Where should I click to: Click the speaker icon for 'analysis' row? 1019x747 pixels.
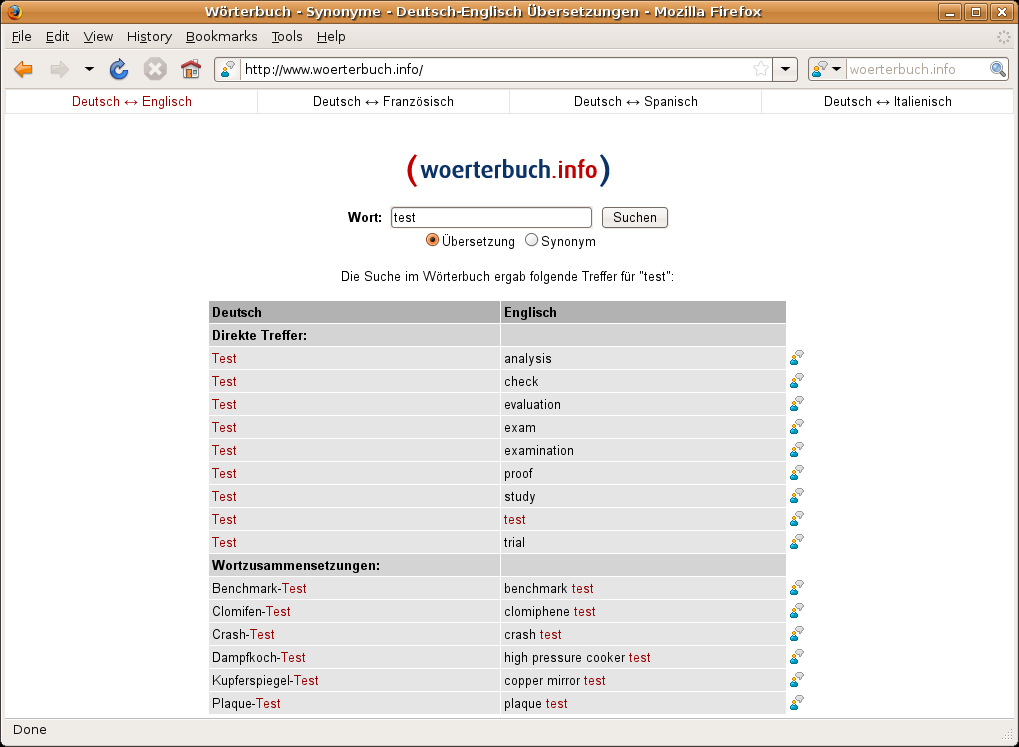coord(797,358)
